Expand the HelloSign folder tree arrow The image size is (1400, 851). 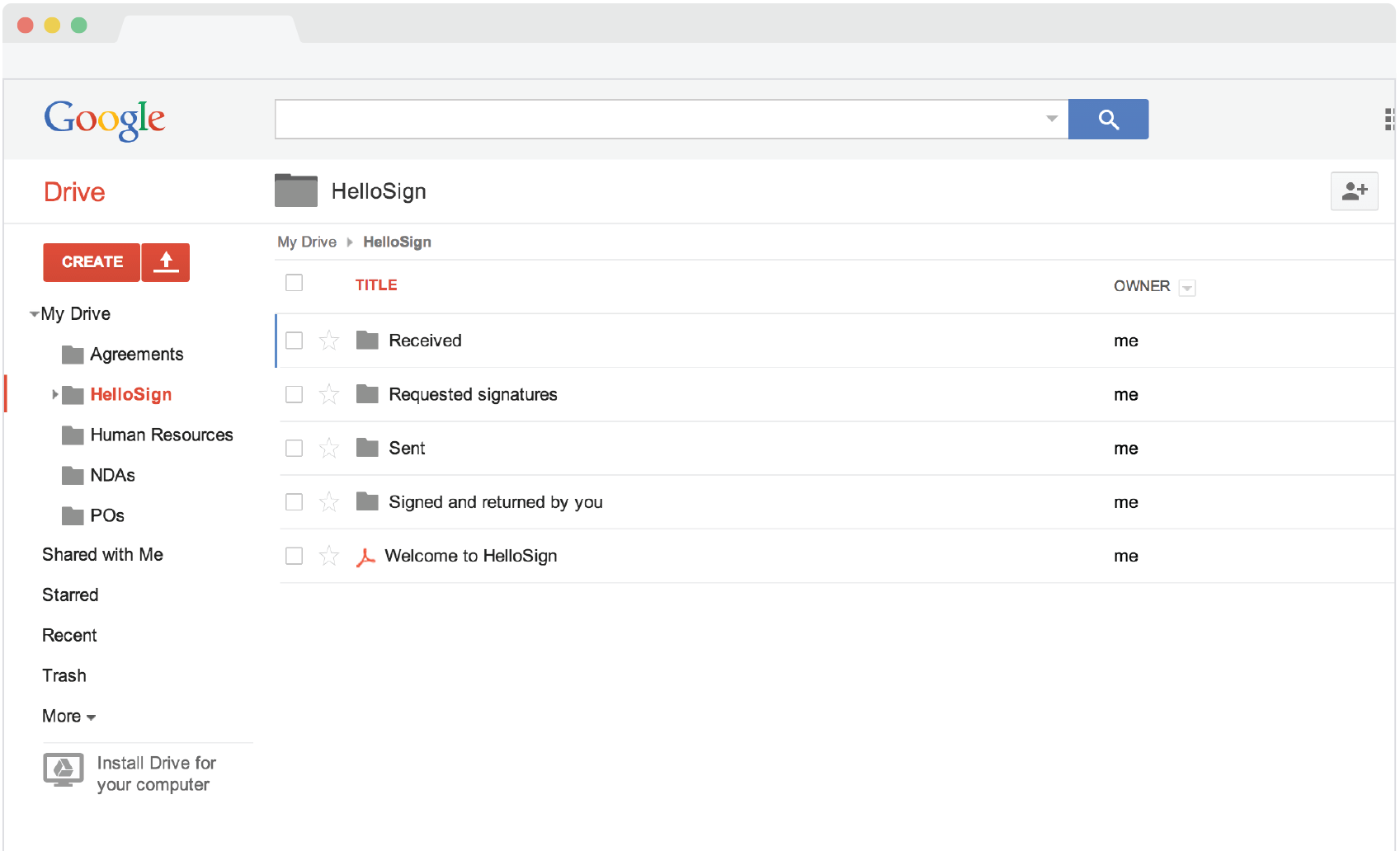tap(55, 395)
